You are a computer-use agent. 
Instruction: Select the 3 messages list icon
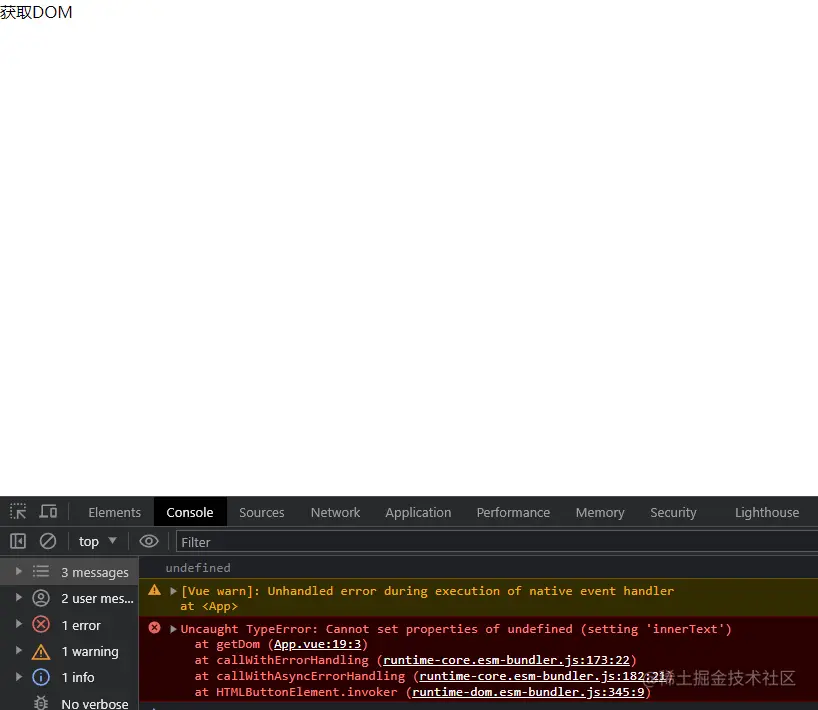click(x=41, y=572)
